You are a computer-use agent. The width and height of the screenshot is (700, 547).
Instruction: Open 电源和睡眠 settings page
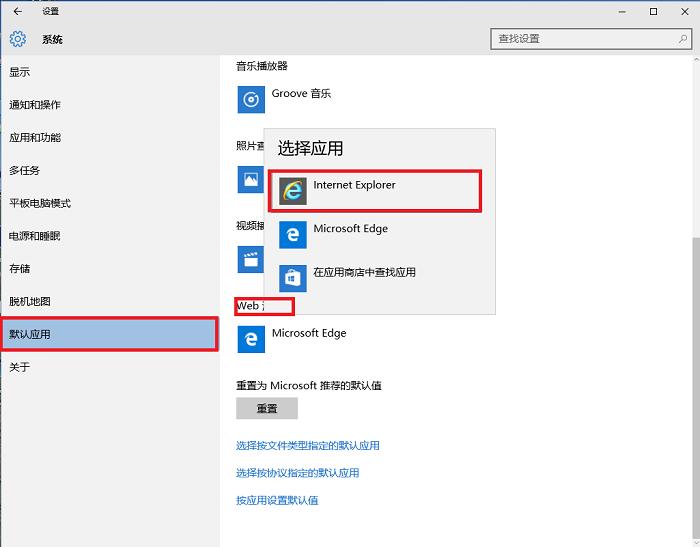(x=109, y=236)
